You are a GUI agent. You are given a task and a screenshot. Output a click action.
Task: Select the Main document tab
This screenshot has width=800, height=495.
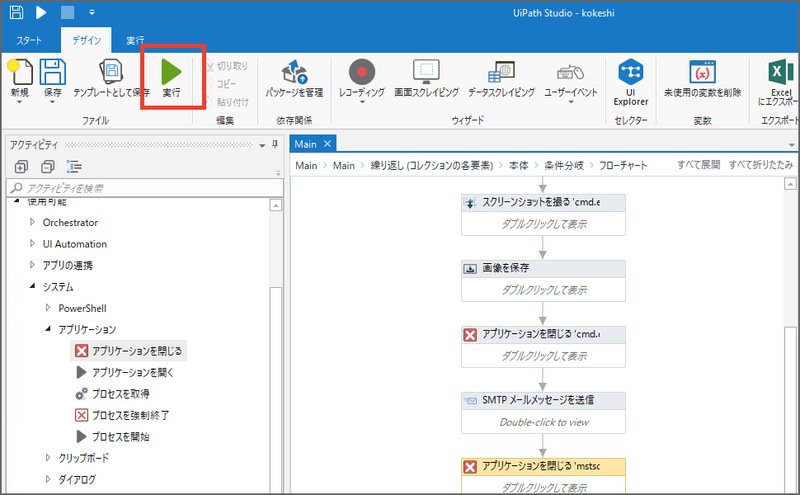click(x=306, y=144)
